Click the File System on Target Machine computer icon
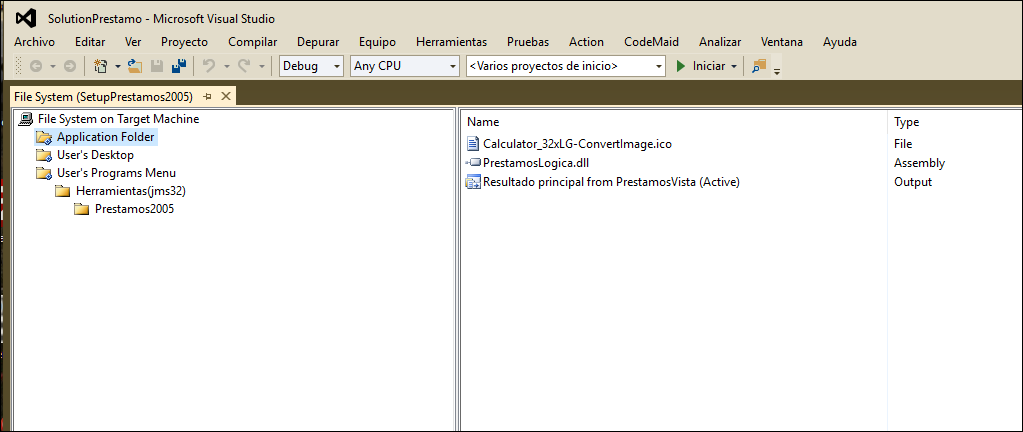The image size is (1023, 432). (26, 119)
